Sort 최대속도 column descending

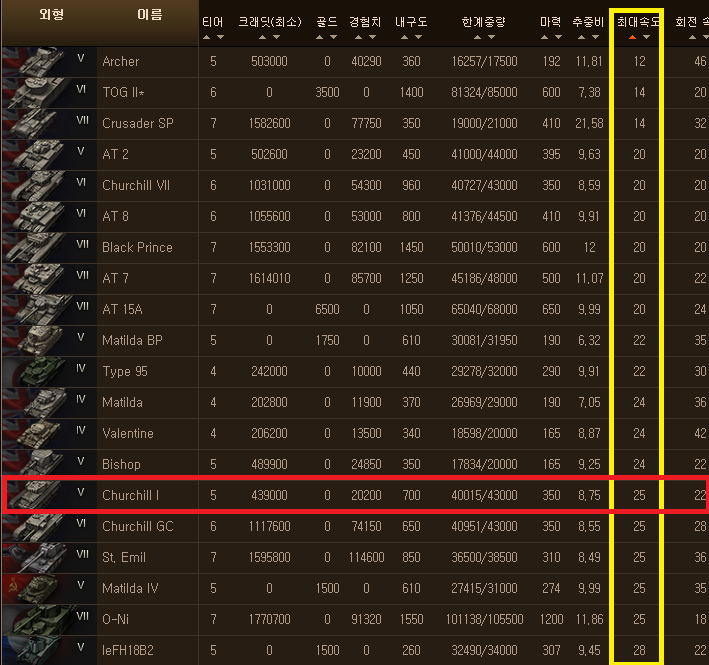tap(646, 37)
